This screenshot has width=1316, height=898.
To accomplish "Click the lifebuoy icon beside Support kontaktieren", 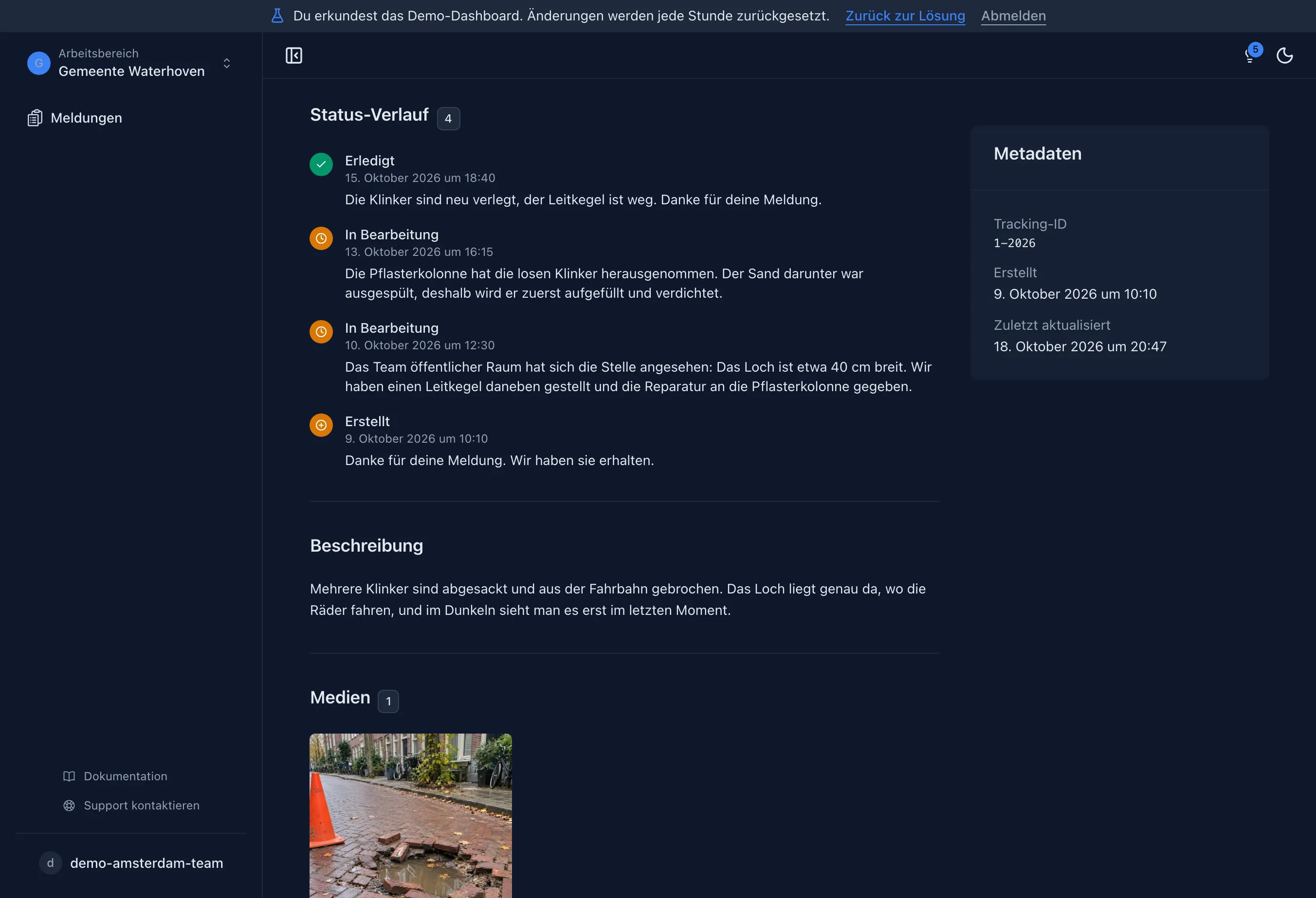I will (69, 805).
